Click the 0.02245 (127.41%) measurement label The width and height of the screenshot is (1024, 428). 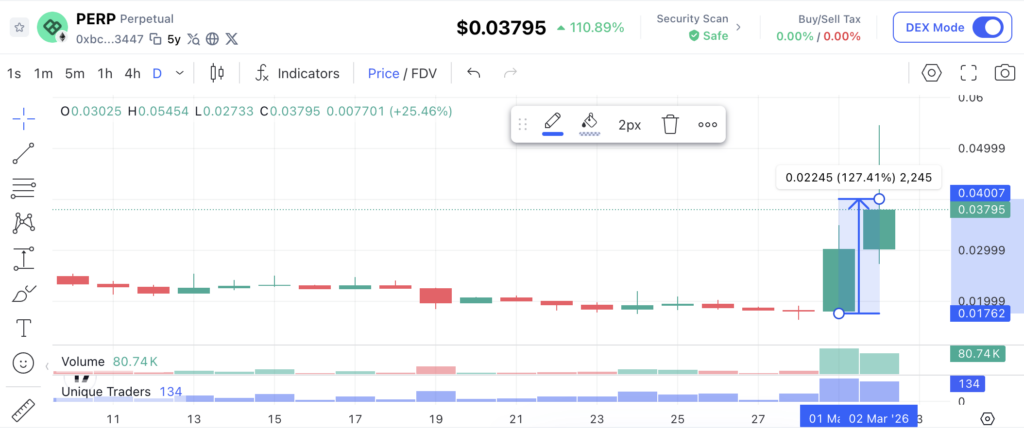coord(859,177)
